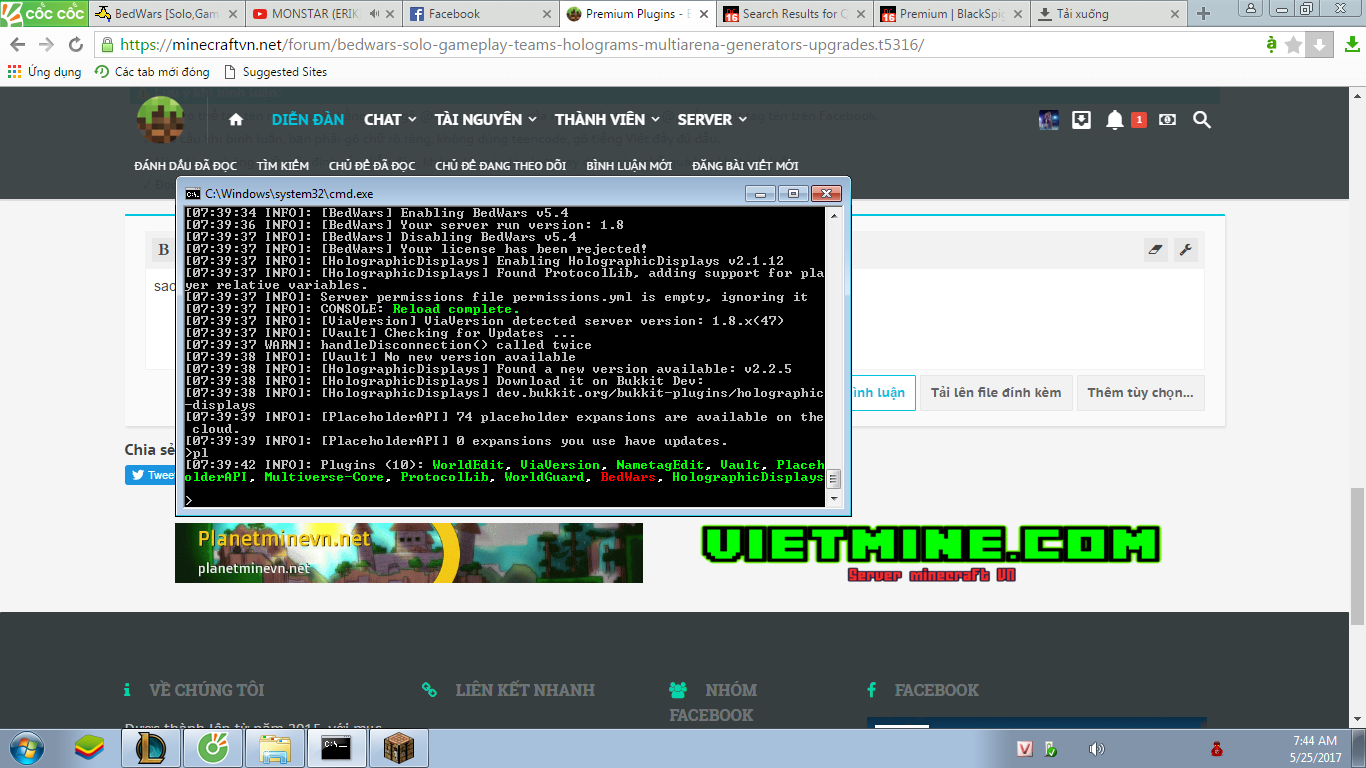Open Các tab mới đóng bookmark
The width and height of the screenshot is (1366, 768).
[152, 72]
